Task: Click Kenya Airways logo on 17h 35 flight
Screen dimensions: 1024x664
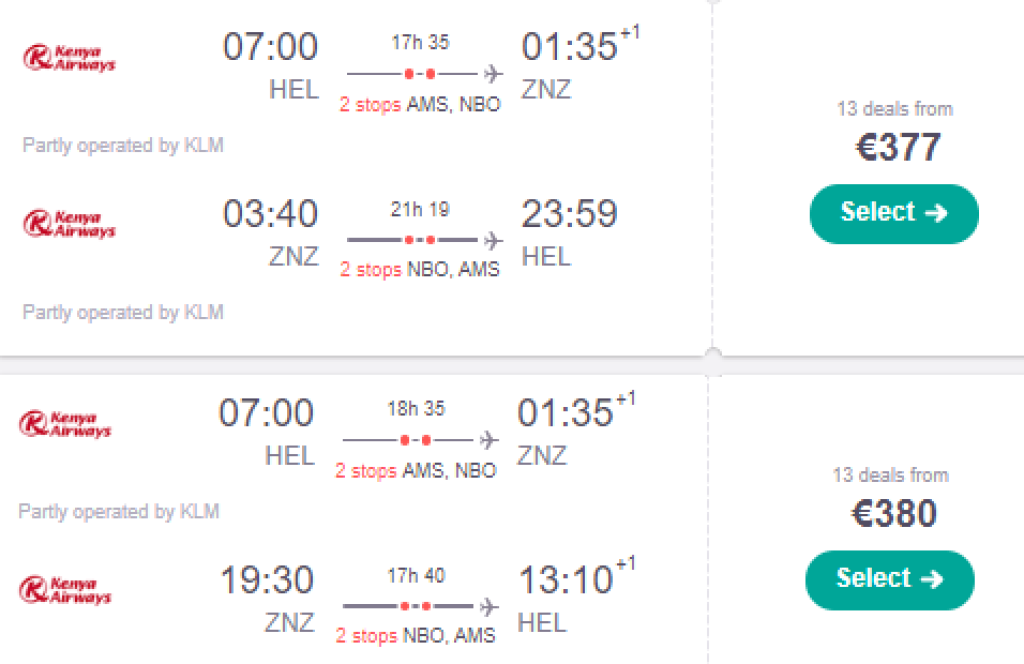Action: pyautogui.click(x=69, y=57)
